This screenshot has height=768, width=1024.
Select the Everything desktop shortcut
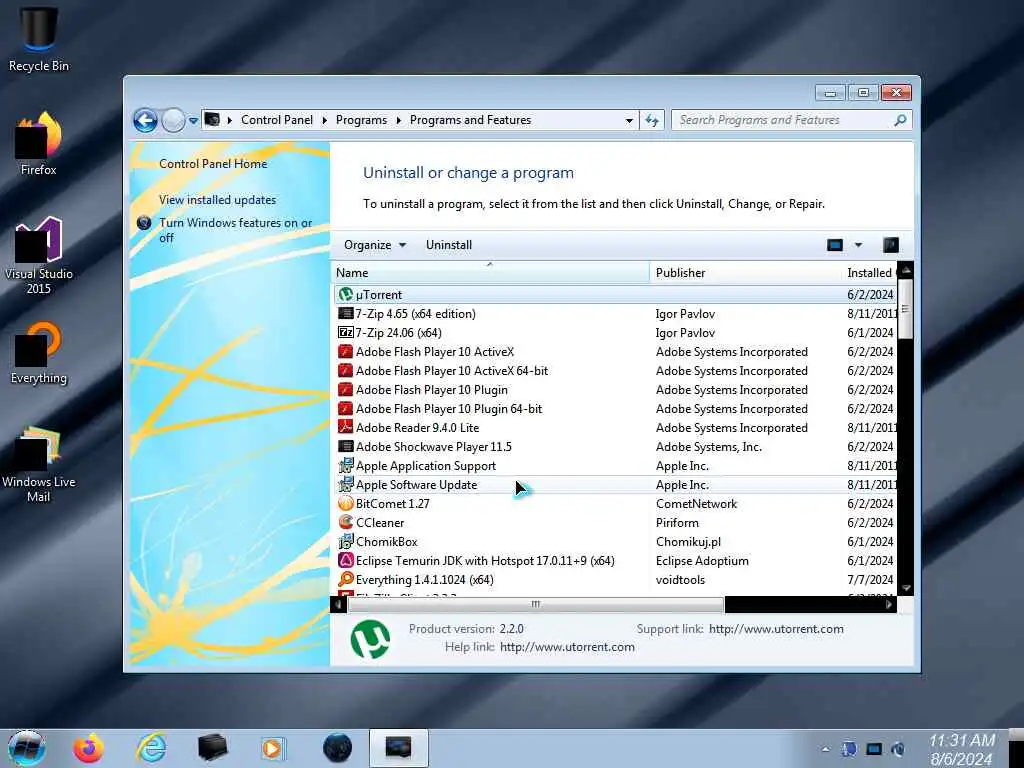[39, 353]
